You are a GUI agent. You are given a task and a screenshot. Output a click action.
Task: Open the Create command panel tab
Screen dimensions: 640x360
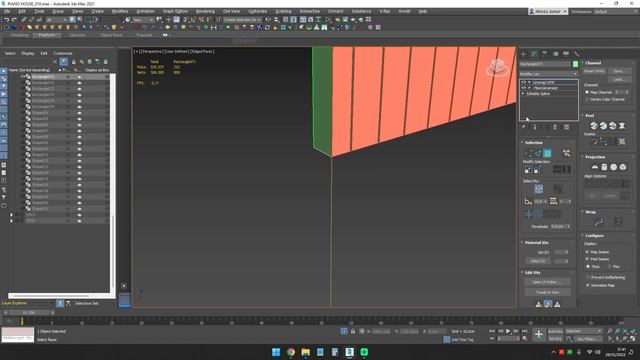click(523, 54)
